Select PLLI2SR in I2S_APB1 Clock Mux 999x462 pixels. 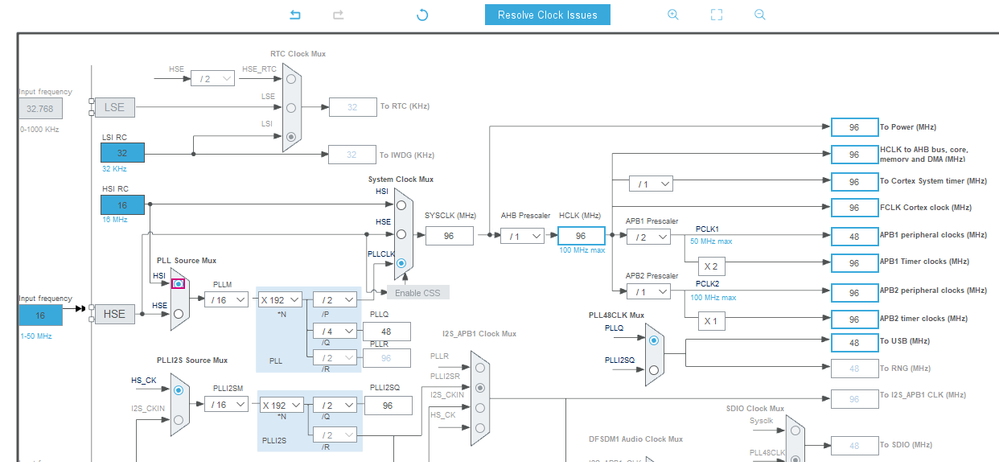[480, 387]
